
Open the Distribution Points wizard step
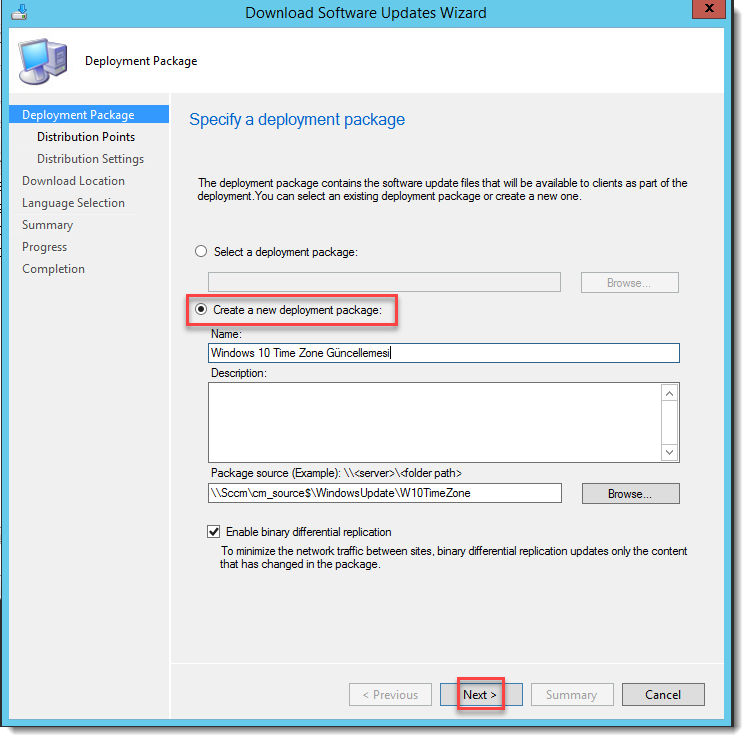click(x=86, y=137)
